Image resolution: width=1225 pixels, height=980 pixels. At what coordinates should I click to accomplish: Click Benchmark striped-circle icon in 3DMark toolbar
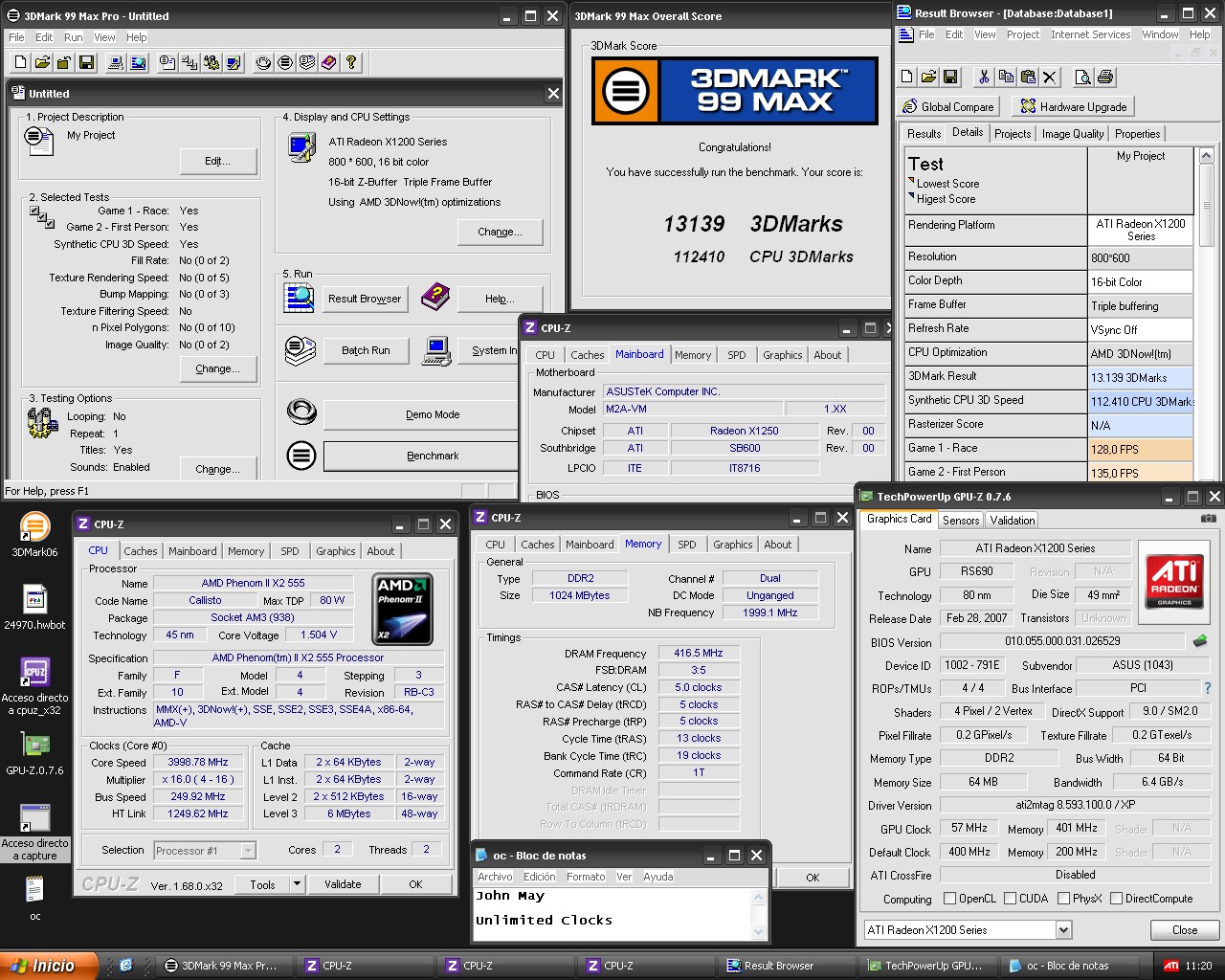(x=285, y=62)
